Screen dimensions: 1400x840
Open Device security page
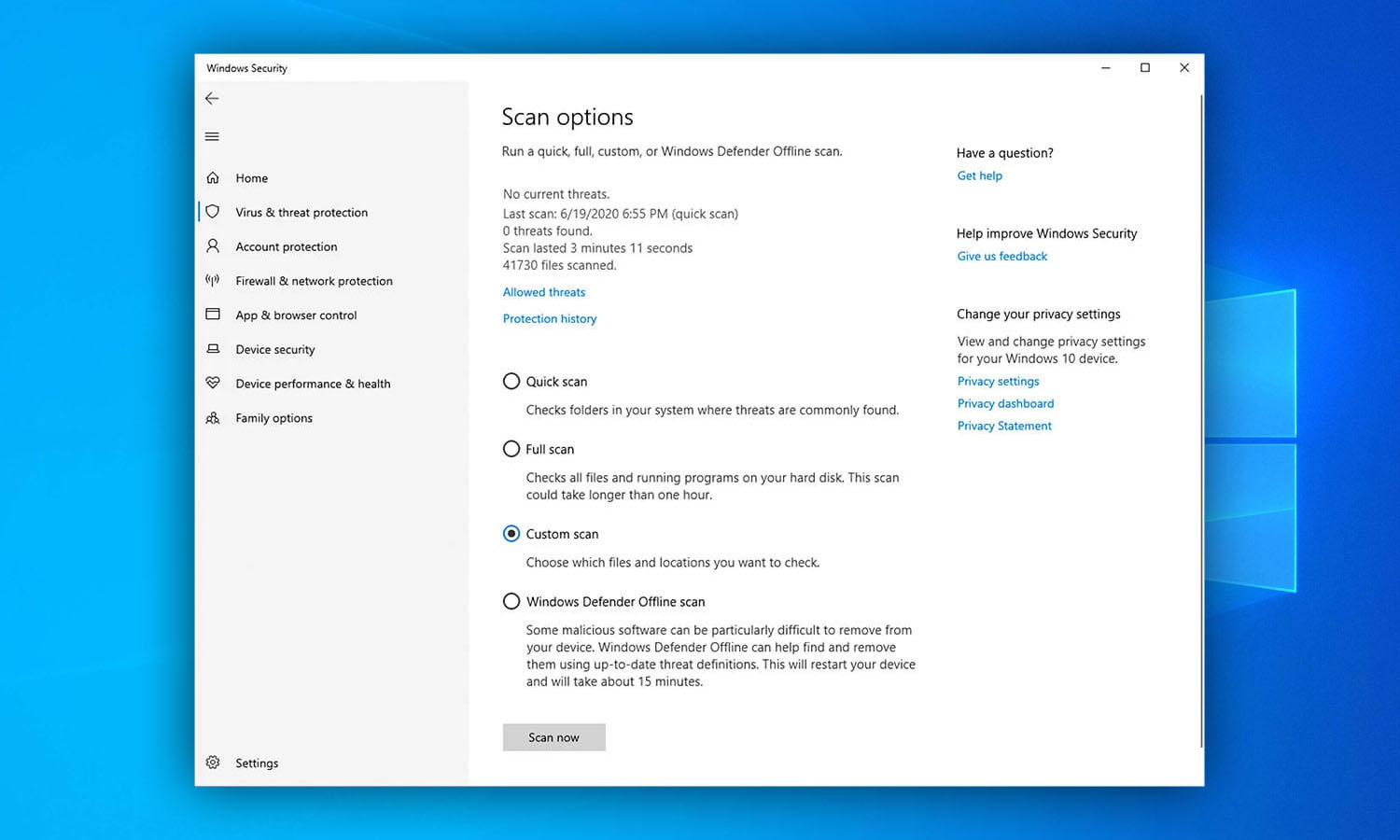(275, 350)
